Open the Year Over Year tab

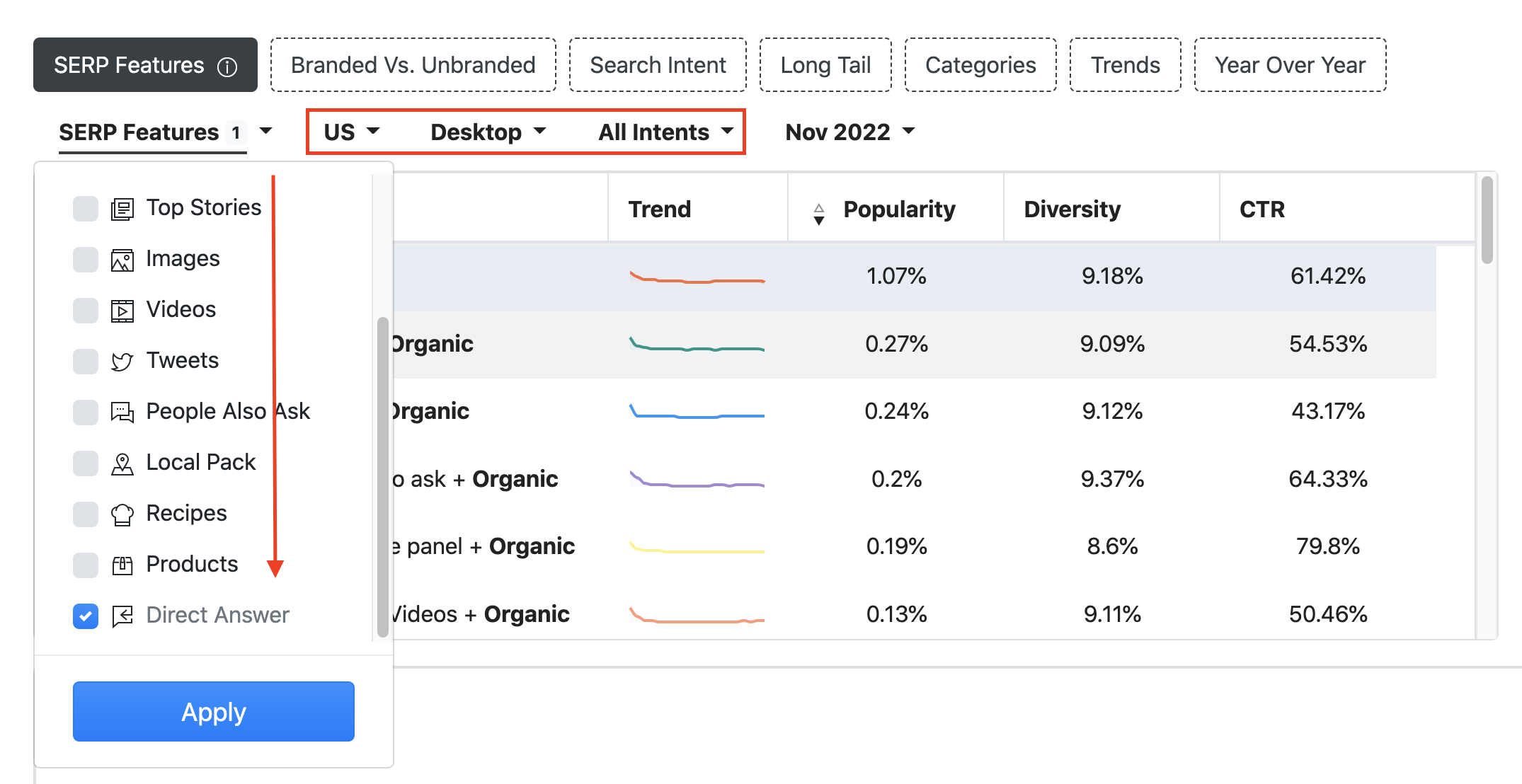1289,65
